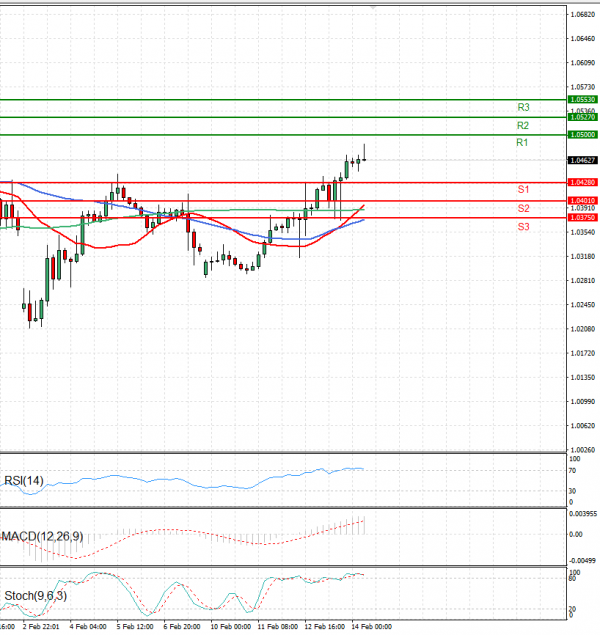Click the current price 1.04627 label
The width and height of the screenshot is (600, 635).
tap(583, 160)
